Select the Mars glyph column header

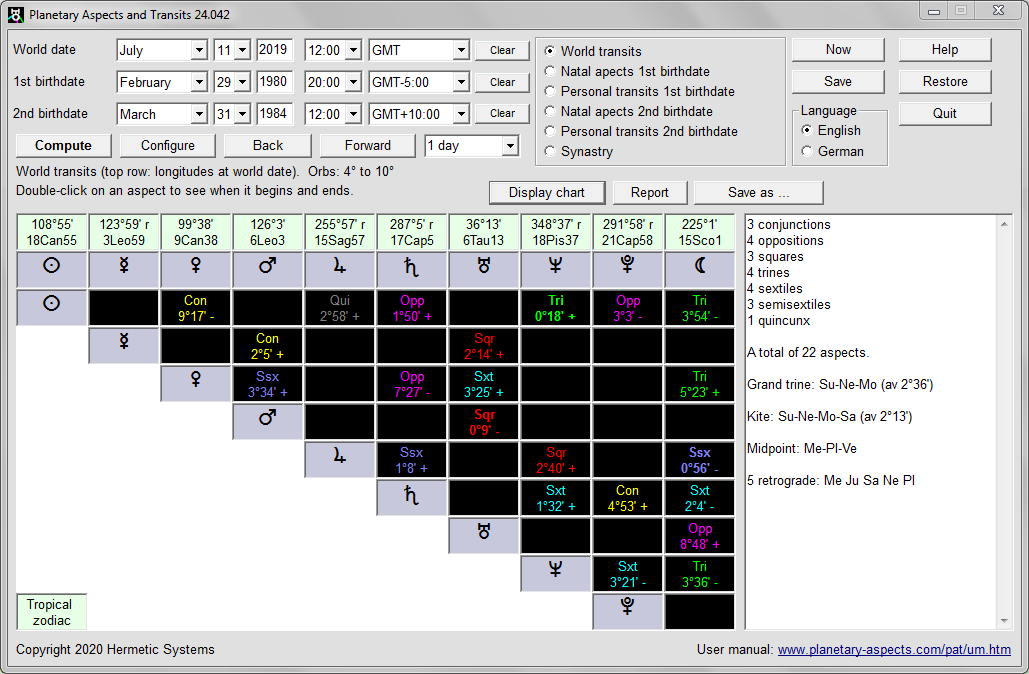[x=267, y=269]
